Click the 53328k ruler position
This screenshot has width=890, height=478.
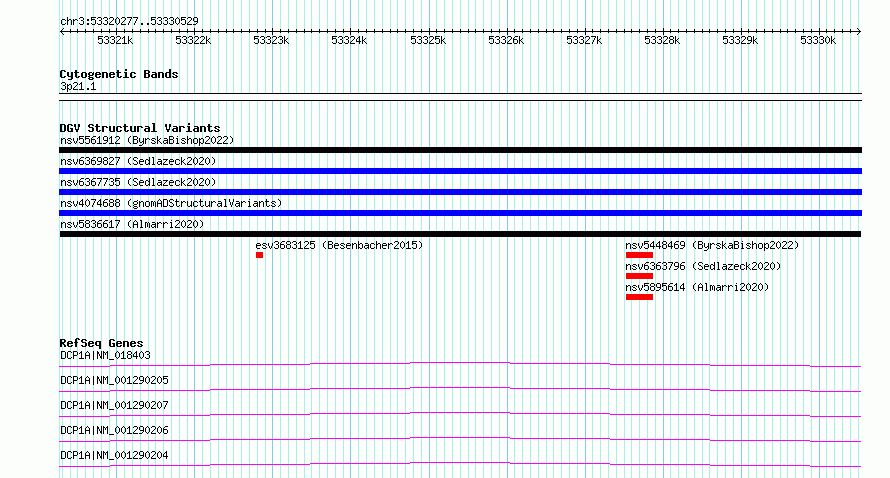coord(662,40)
